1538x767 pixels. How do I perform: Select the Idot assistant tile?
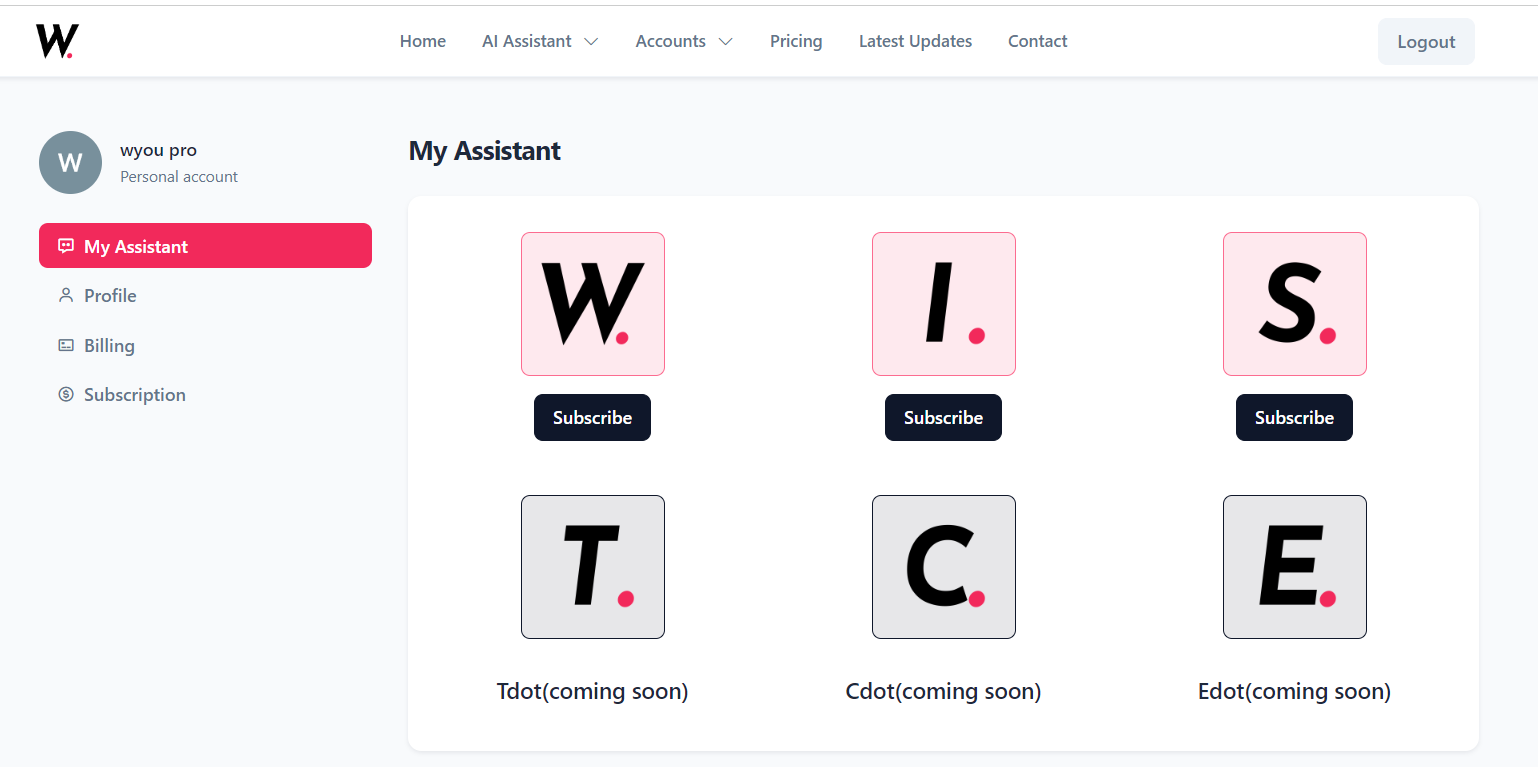[x=944, y=304]
